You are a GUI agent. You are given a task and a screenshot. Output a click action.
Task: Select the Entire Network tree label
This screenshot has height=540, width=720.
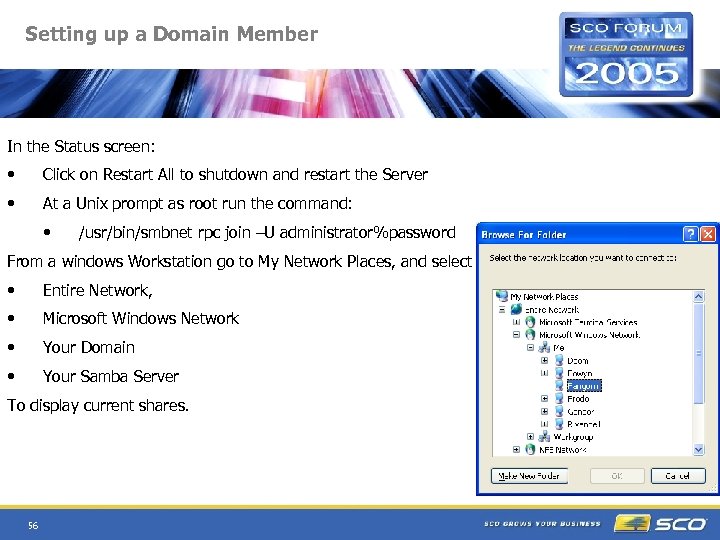[552, 310]
